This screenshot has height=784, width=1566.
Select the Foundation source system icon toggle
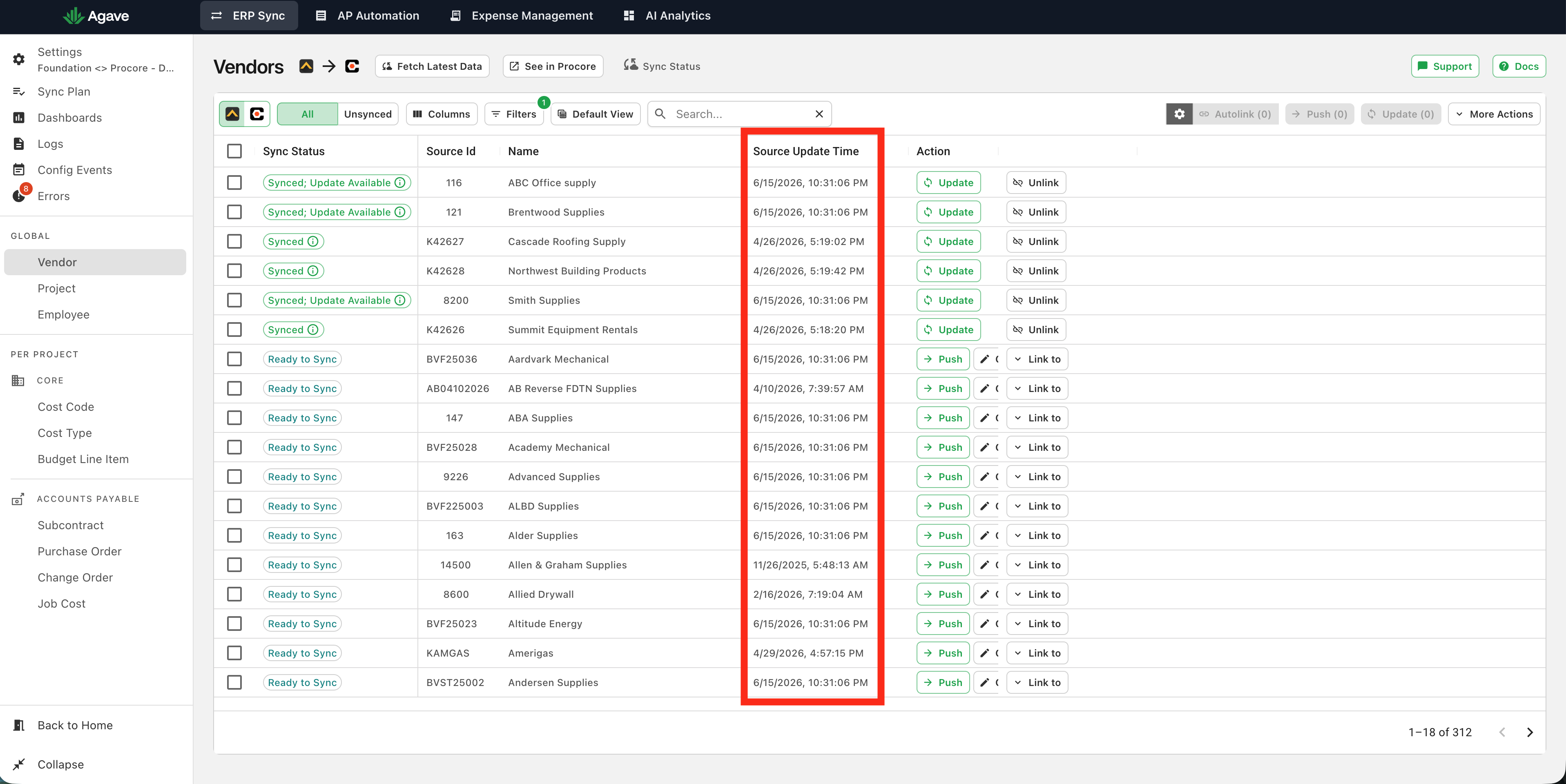(x=232, y=114)
